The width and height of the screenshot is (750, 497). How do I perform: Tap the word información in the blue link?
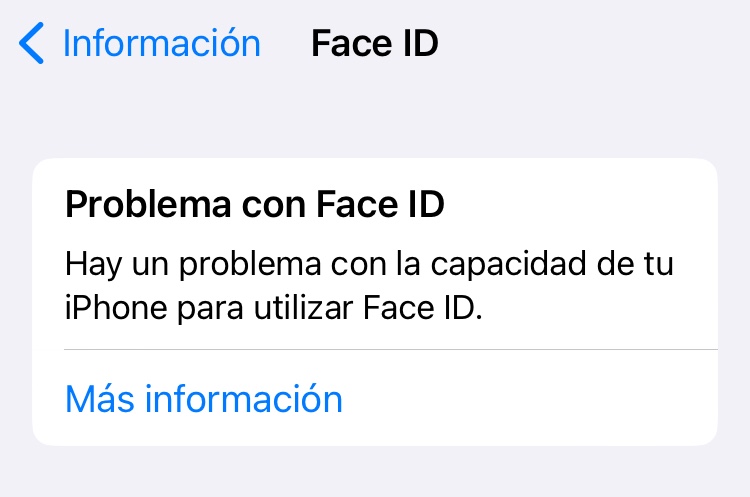click(x=244, y=399)
